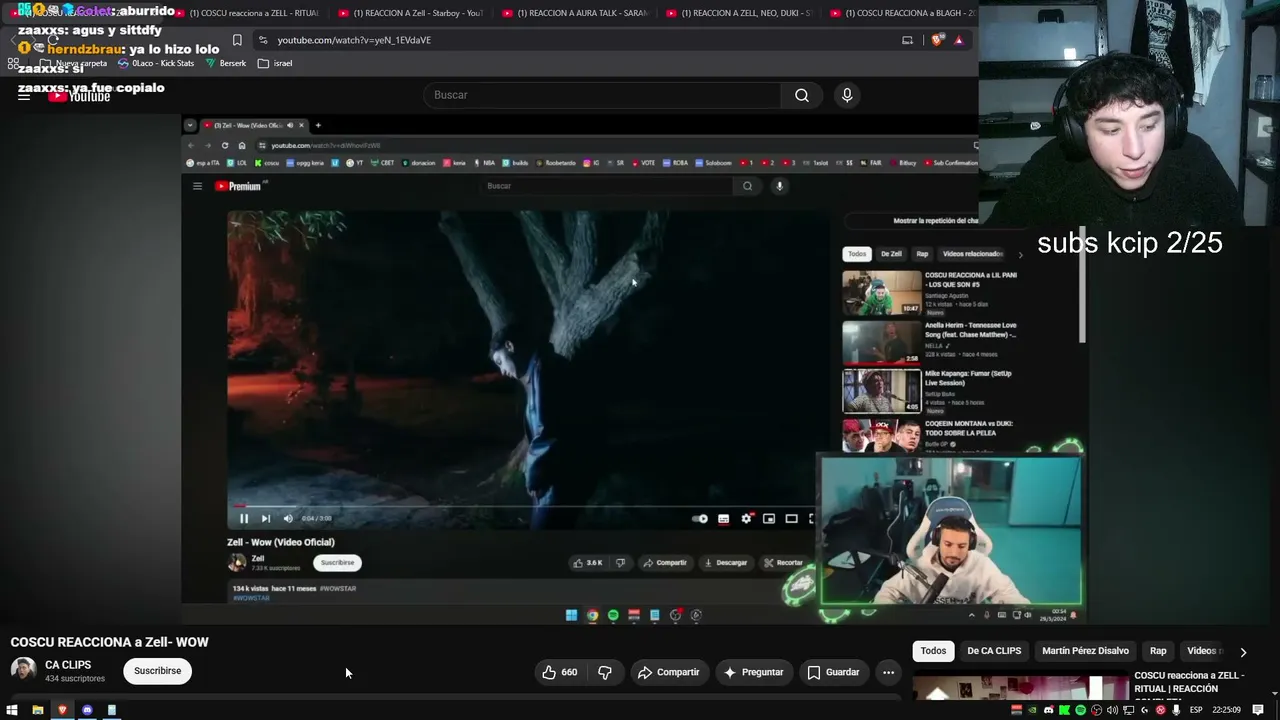Open the more actions three-dot menu
This screenshot has height=720, width=1280.
[x=888, y=672]
